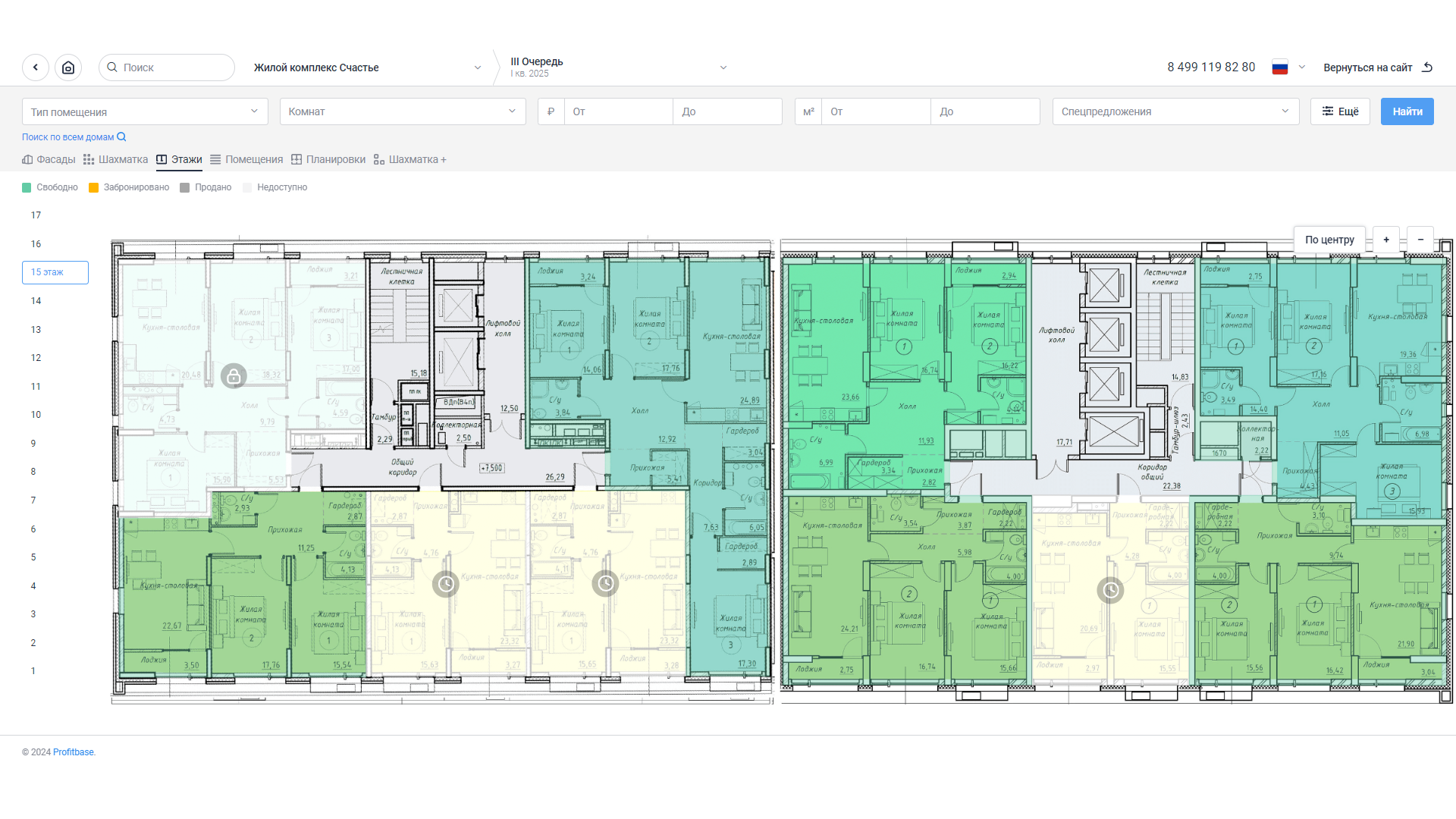
Task: Click the Russian flag language icon
Action: (x=1280, y=67)
